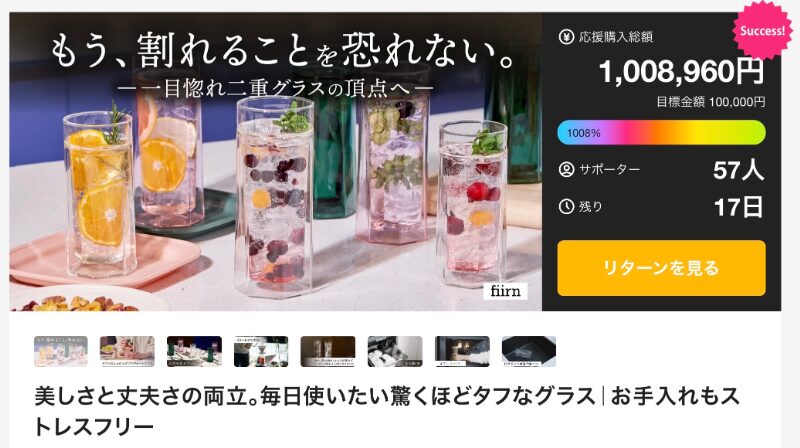Click the supporter person icon

pyautogui.click(x=566, y=169)
